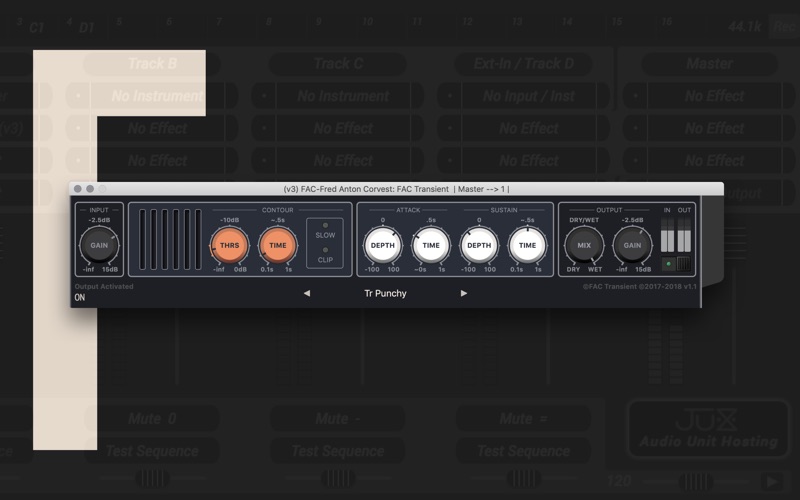Click the FAC Transient copyright v1.1 text
Image resolution: width=800 pixels, height=500 pixels.
pos(640,287)
